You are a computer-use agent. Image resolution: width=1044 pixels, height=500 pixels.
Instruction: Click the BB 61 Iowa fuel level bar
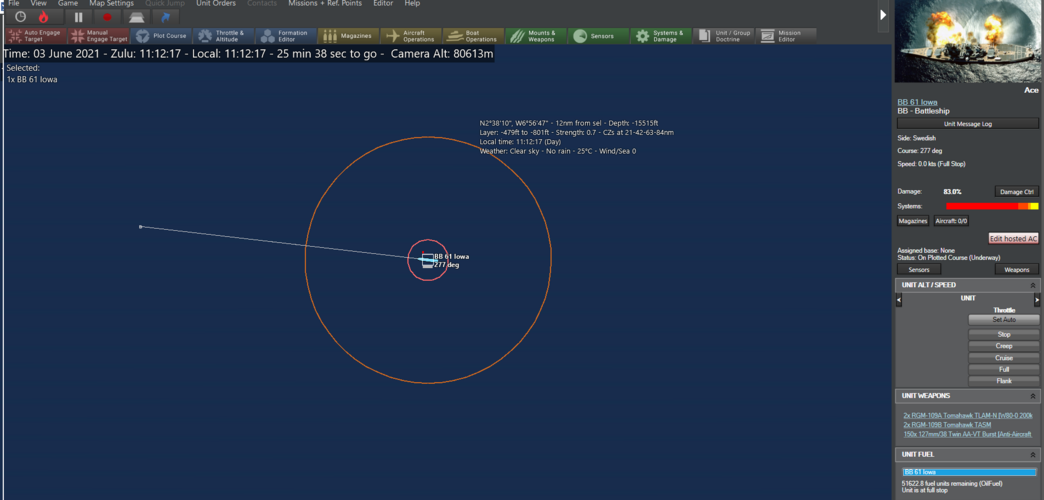[969, 472]
